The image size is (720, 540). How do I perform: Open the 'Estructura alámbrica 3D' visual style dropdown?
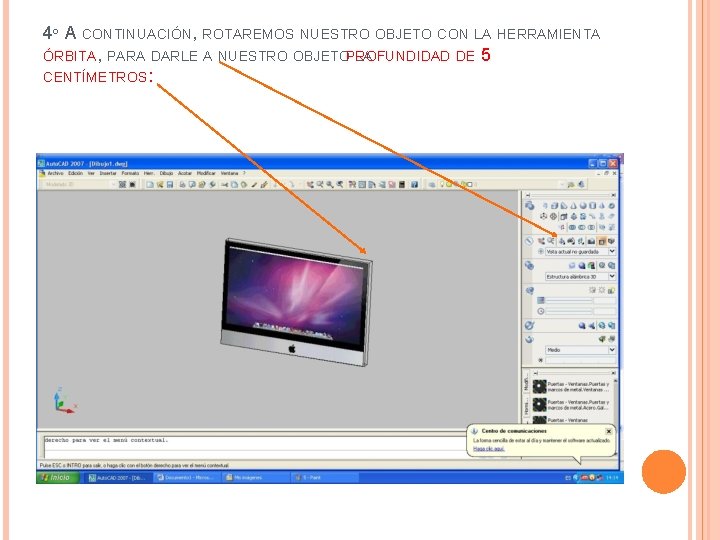pos(612,276)
